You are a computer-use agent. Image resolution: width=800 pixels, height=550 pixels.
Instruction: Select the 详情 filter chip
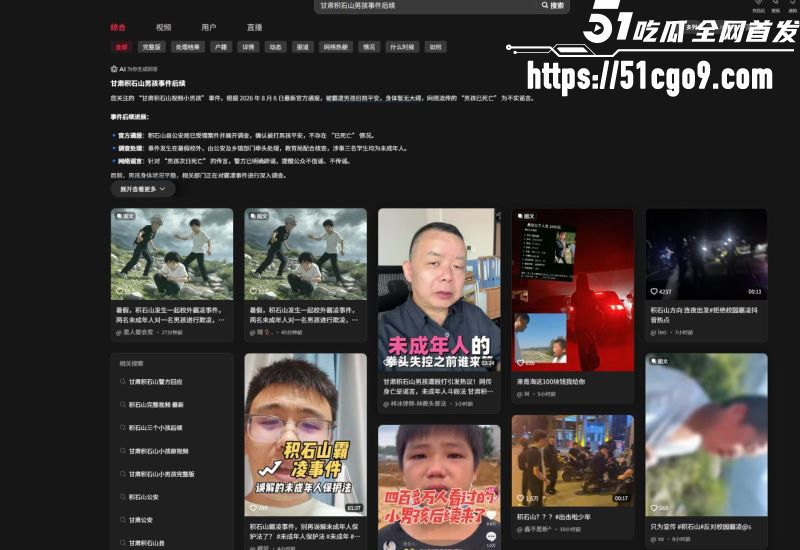(248, 47)
